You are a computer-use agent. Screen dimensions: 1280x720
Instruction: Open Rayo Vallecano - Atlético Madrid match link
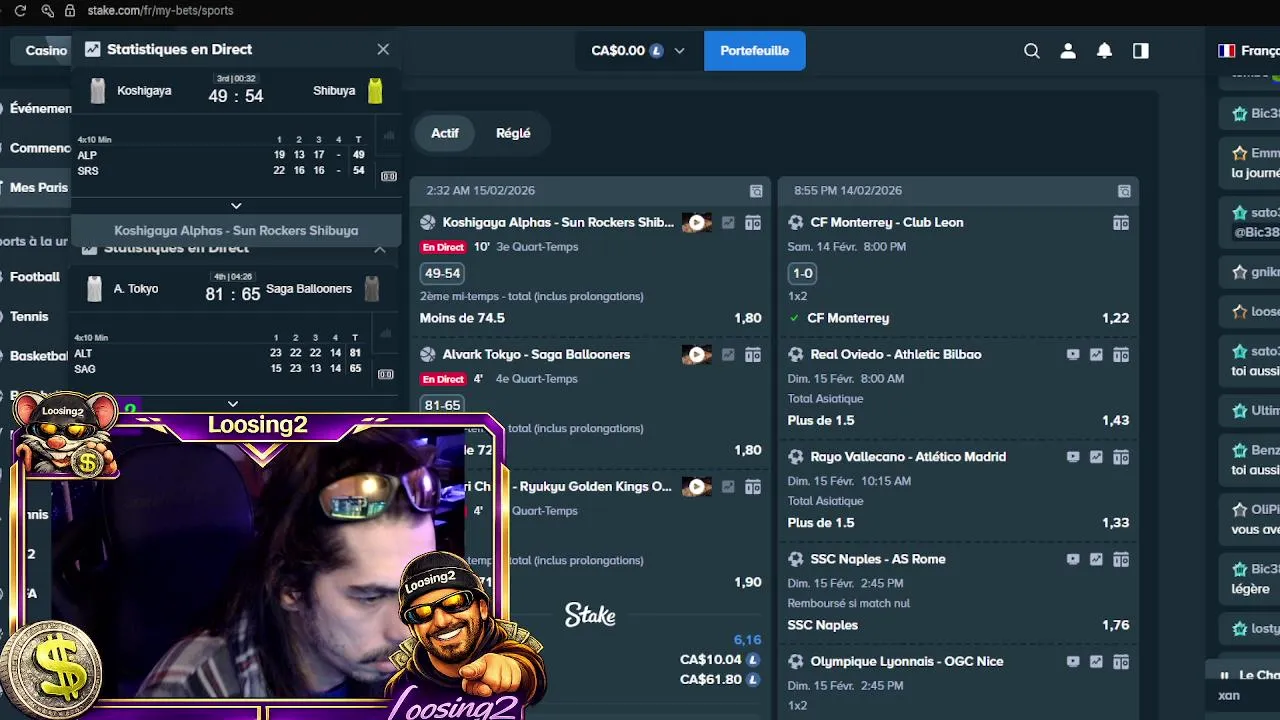[908, 457]
